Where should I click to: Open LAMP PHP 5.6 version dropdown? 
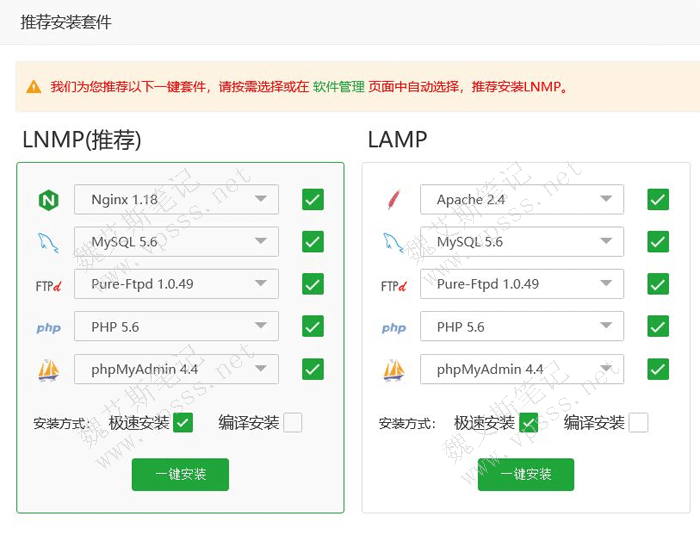pyautogui.click(x=522, y=326)
